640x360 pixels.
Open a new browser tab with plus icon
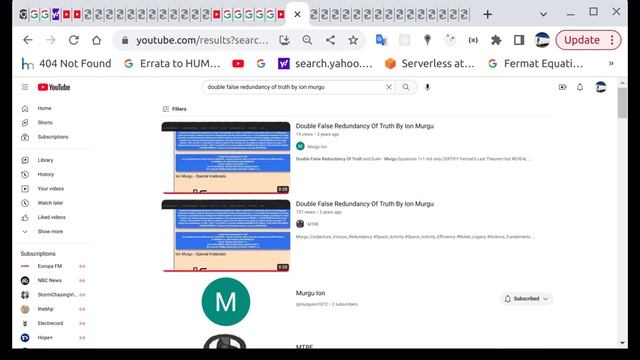tap(487, 14)
